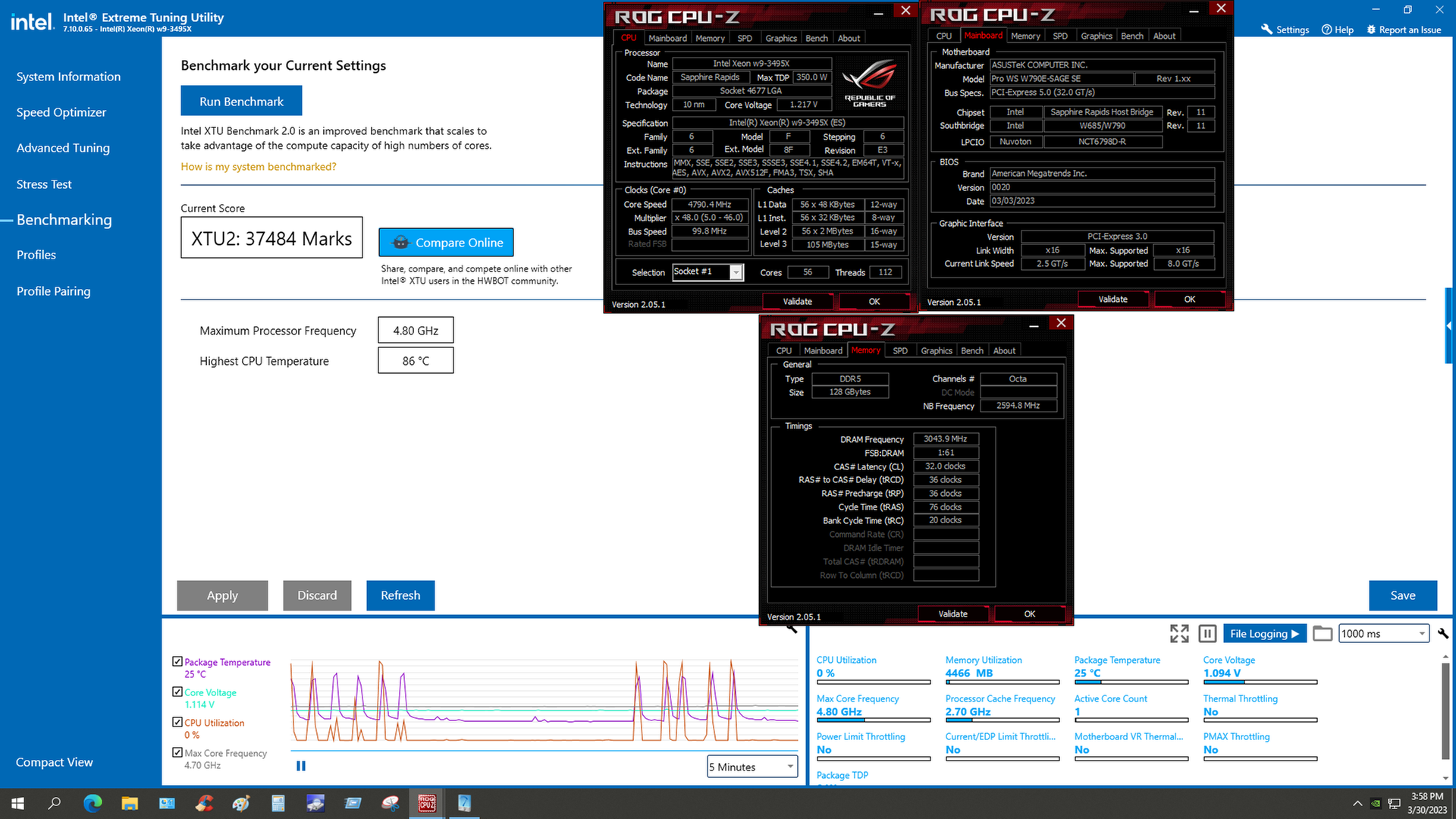Expand the monitoring panel to full screen
Image resolution: width=1456 pixels, height=819 pixels.
[x=1179, y=634]
